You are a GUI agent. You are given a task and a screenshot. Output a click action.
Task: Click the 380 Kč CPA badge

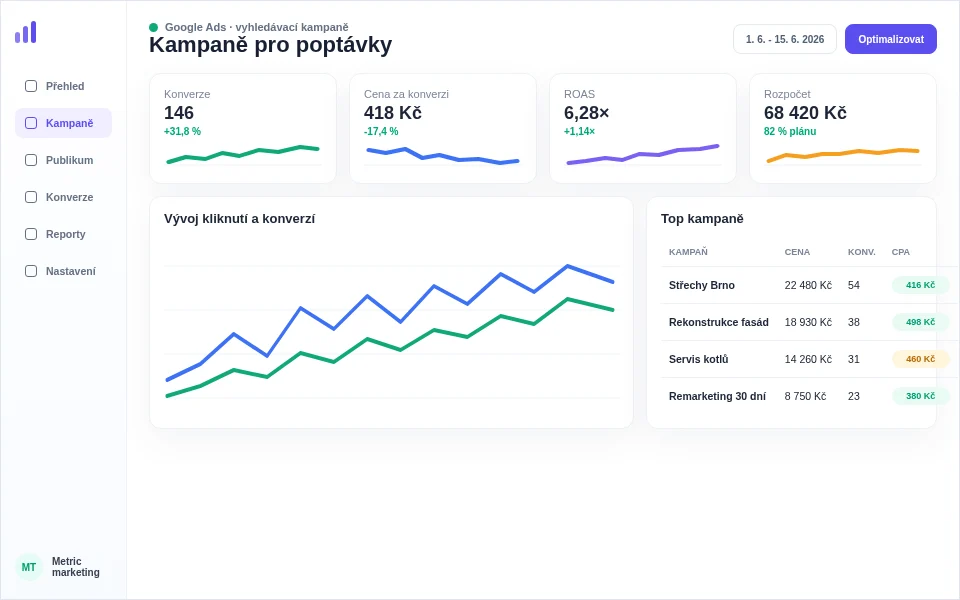(x=920, y=396)
